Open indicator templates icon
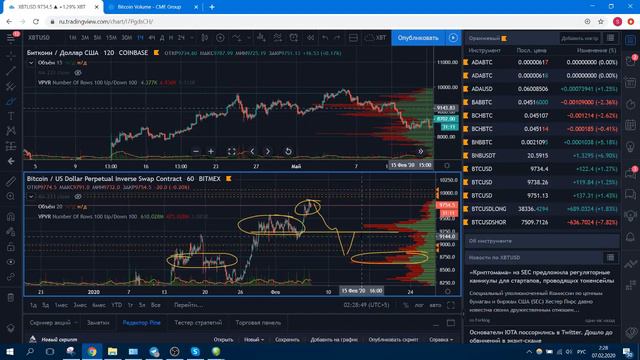The width and height of the screenshot is (640, 360). [x=278, y=38]
